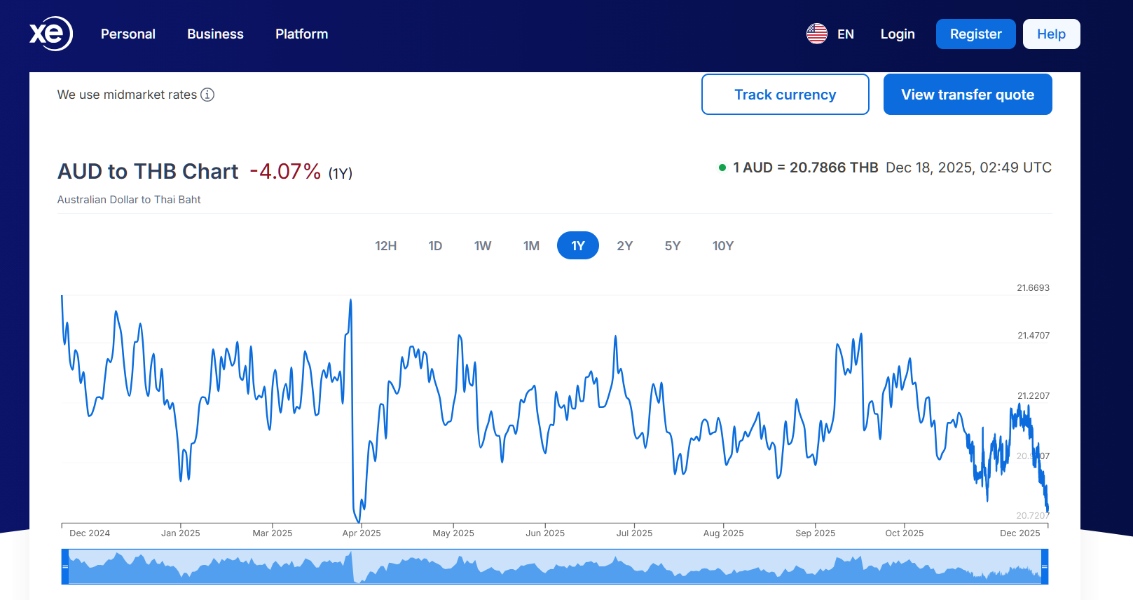Open the EN language selector
The height and width of the screenshot is (600, 1133).
[845, 34]
